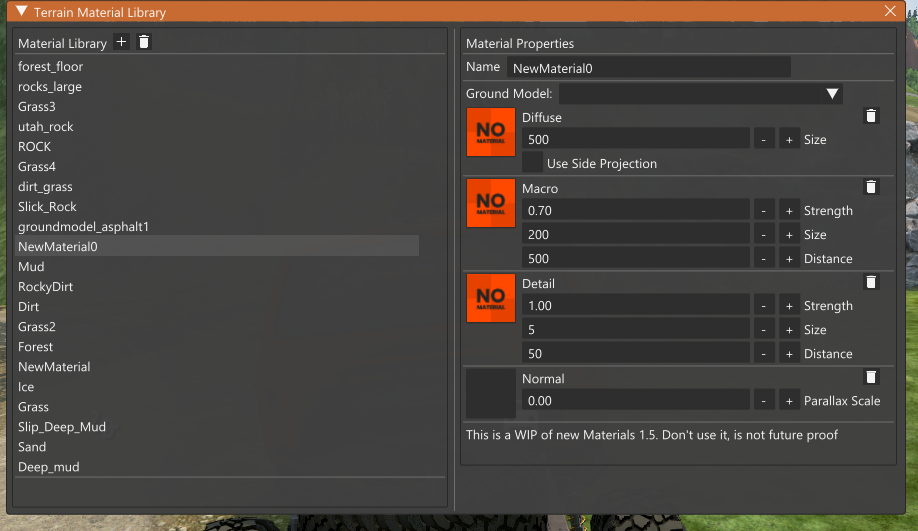Click the Macro Size field showing 200
The image size is (918, 531).
pos(636,234)
